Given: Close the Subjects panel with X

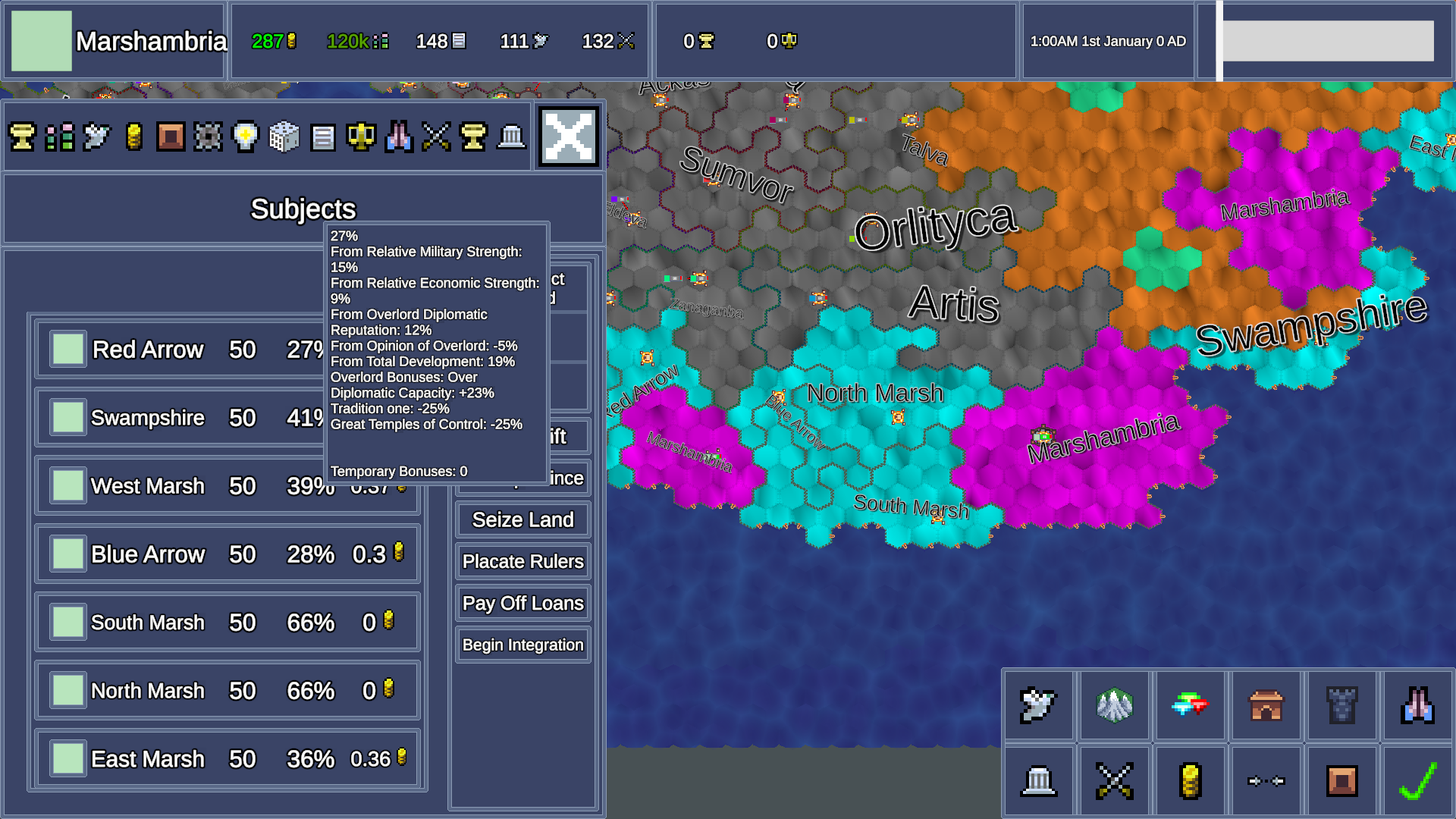Looking at the screenshot, I should tap(569, 137).
